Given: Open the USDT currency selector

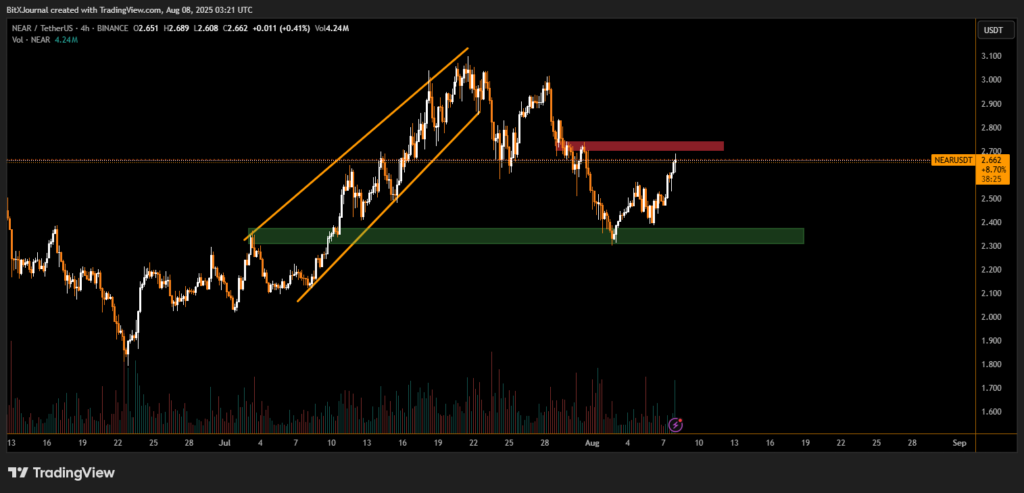Looking at the screenshot, I should click(993, 30).
